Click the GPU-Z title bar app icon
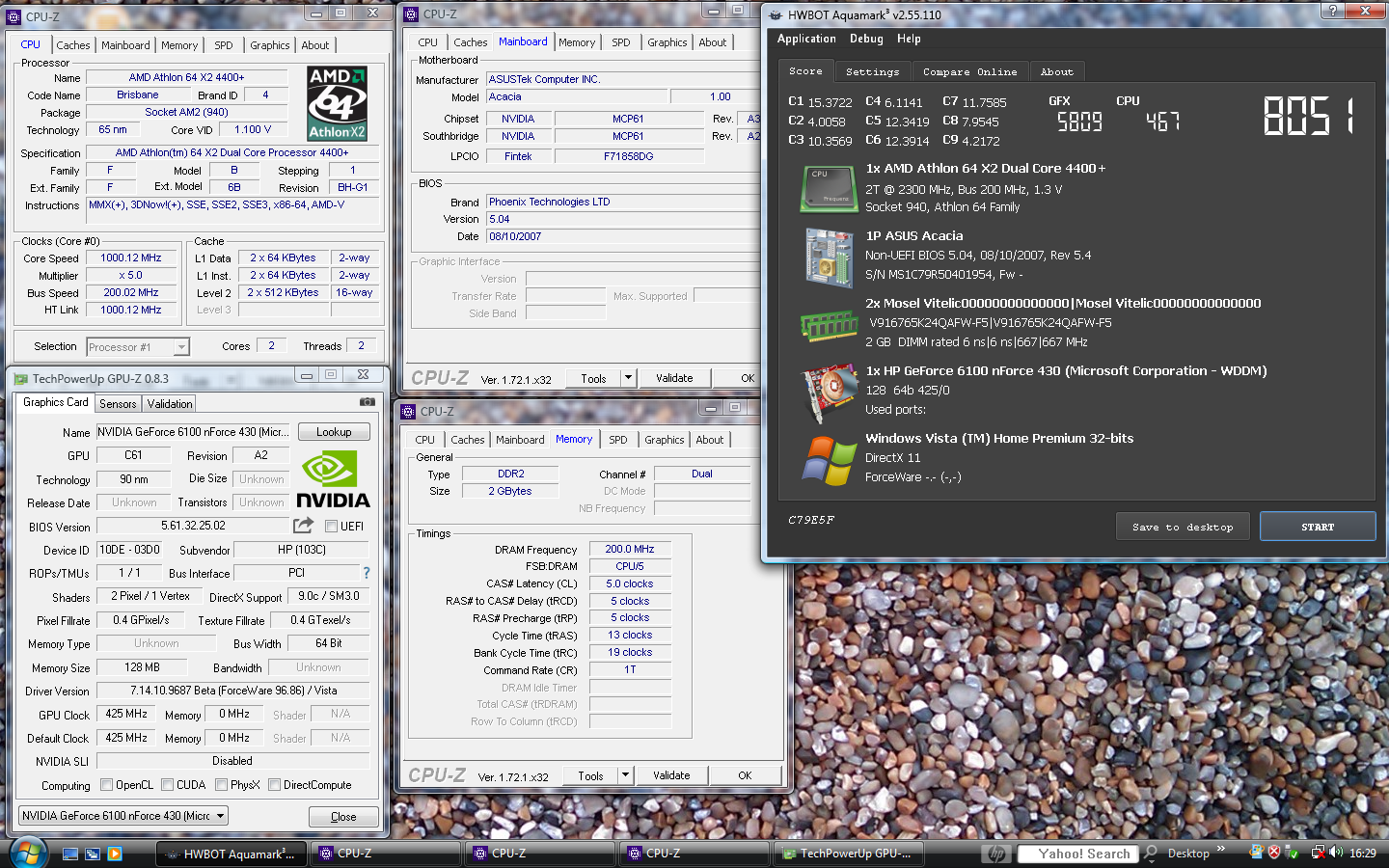This screenshot has height=868, width=1389. point(21,379)
